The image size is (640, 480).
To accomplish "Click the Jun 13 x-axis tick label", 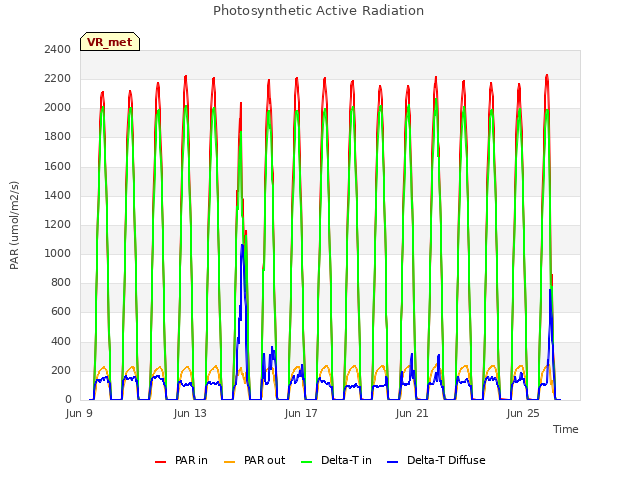I will click(x=190, y=413).
